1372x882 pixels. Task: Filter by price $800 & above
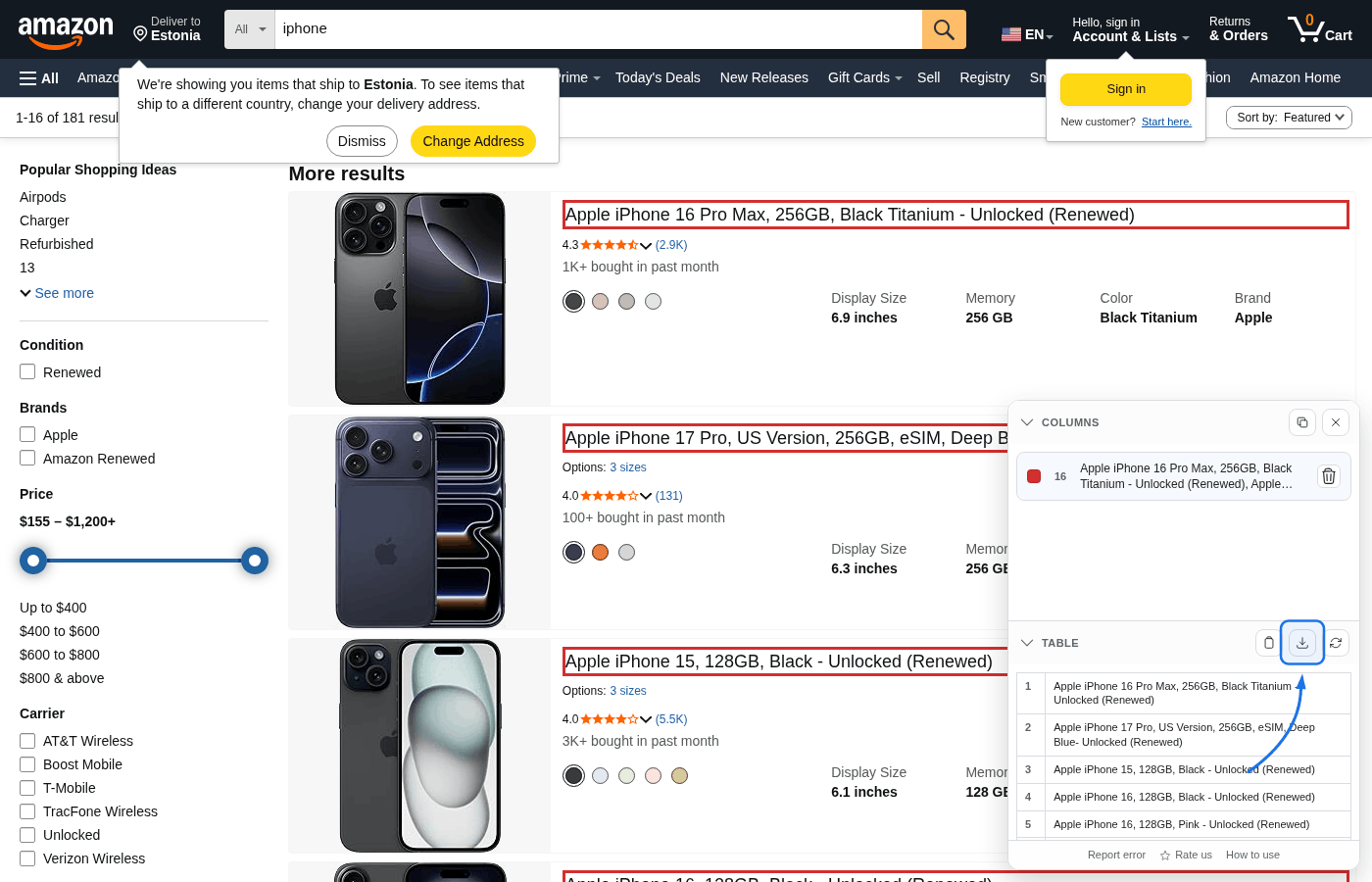tap(62, 678)
